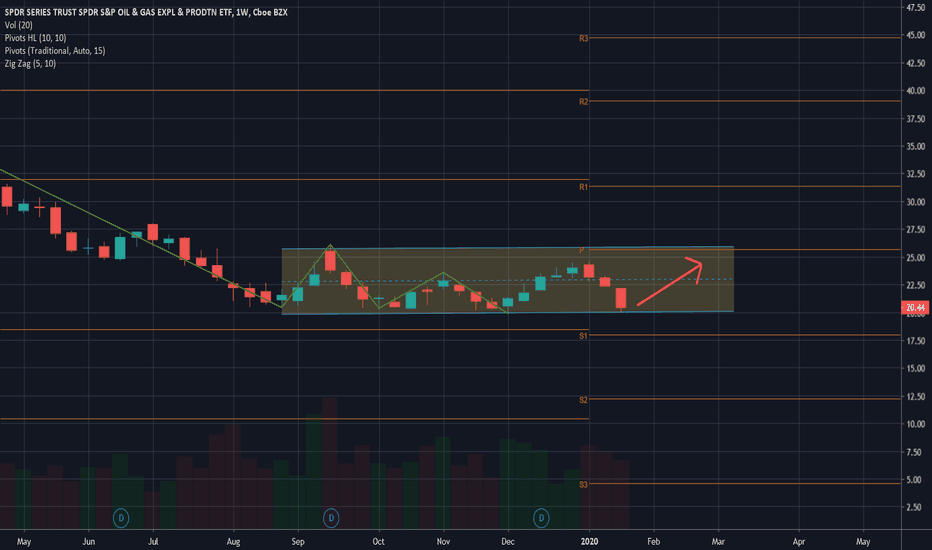Click the 47.50 price axis label

pyautogui.click(x=915, y=7)
